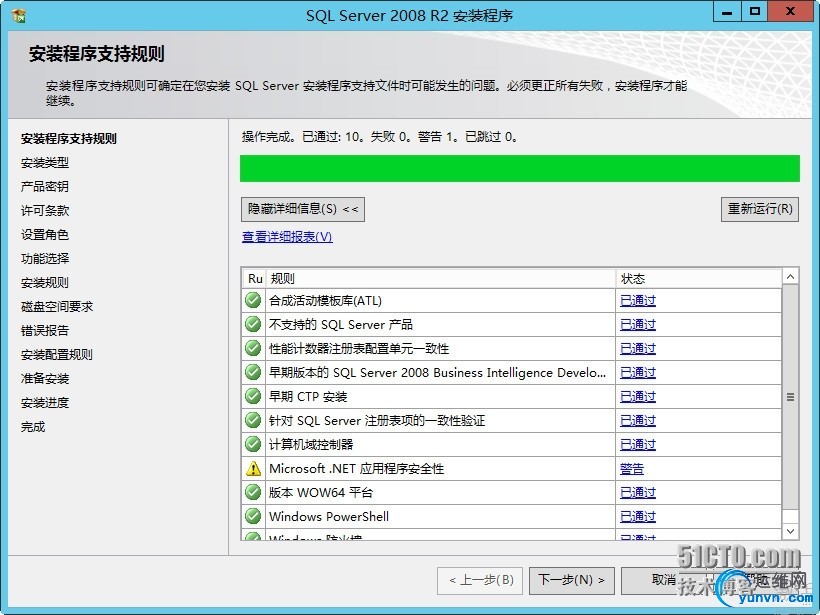Click the 许可条款 step in the sidebar
820x615 pixels.
tap(45, 211)
